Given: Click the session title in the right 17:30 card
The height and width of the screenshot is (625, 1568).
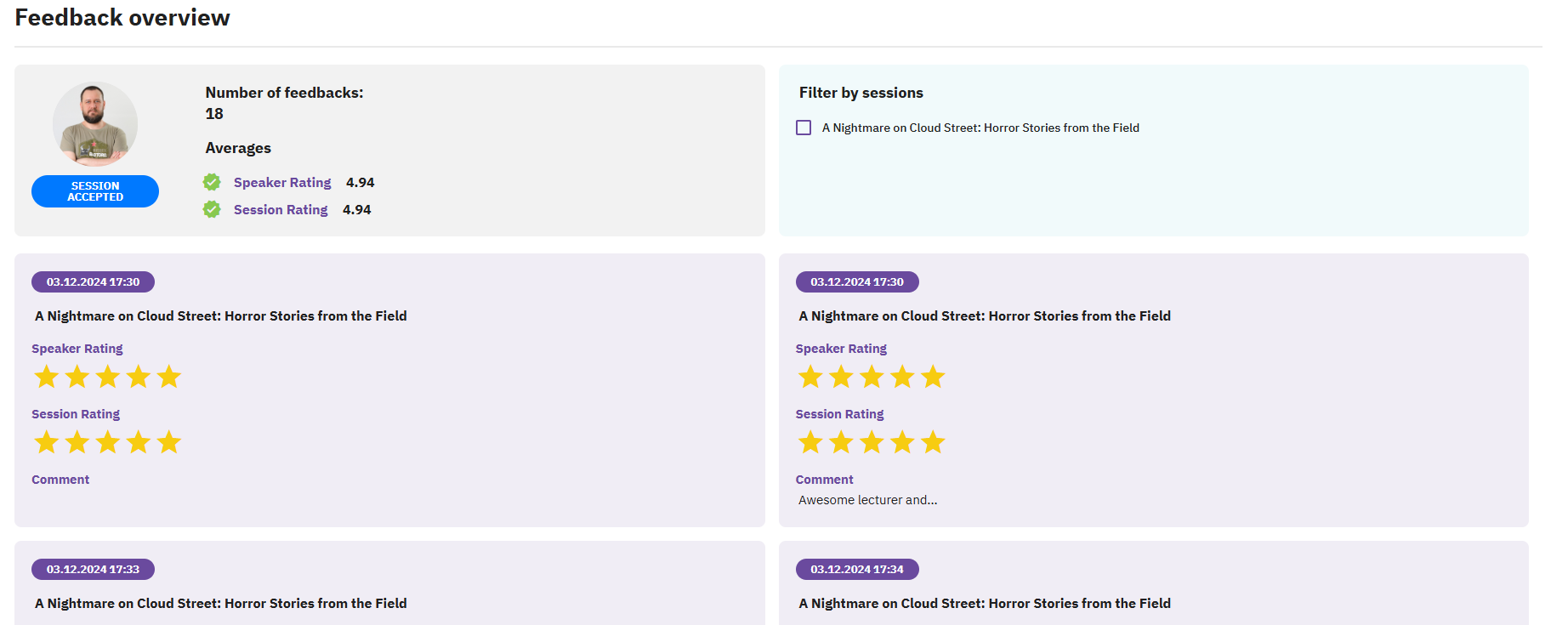Looking at the screenshot, I should coord(985,315).
